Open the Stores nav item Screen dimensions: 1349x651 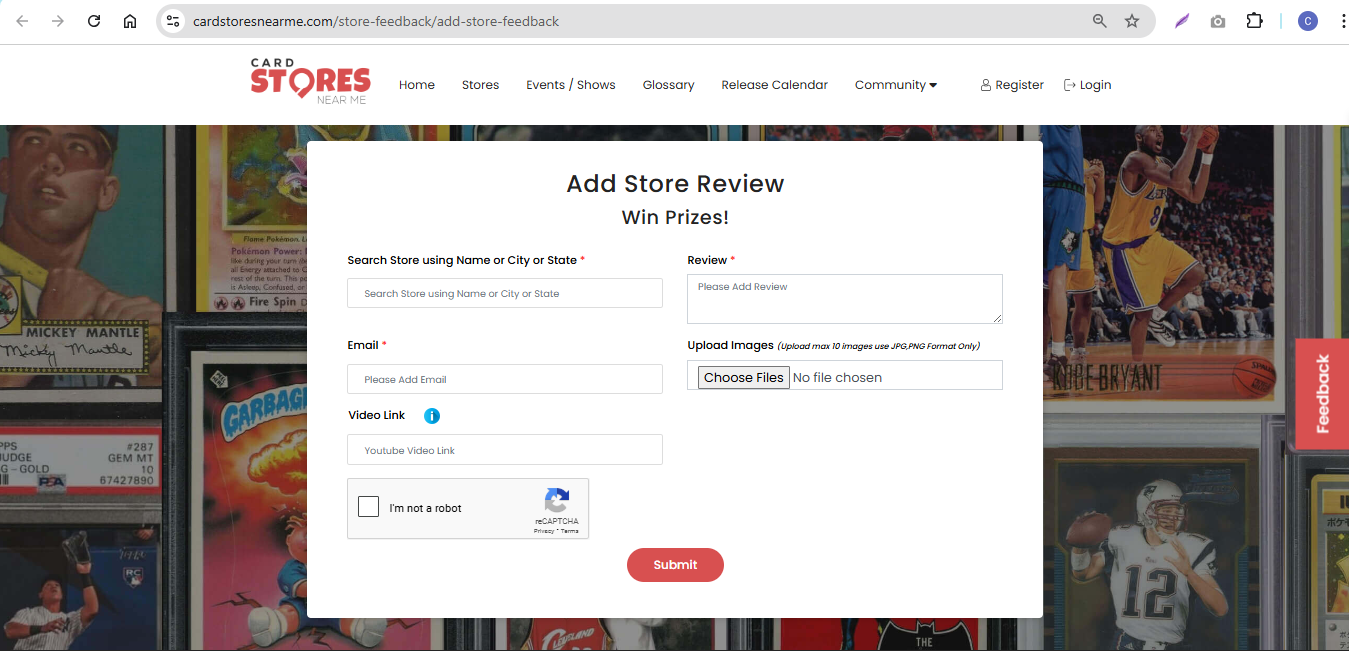pyautogui.click(x=480, y=85)
